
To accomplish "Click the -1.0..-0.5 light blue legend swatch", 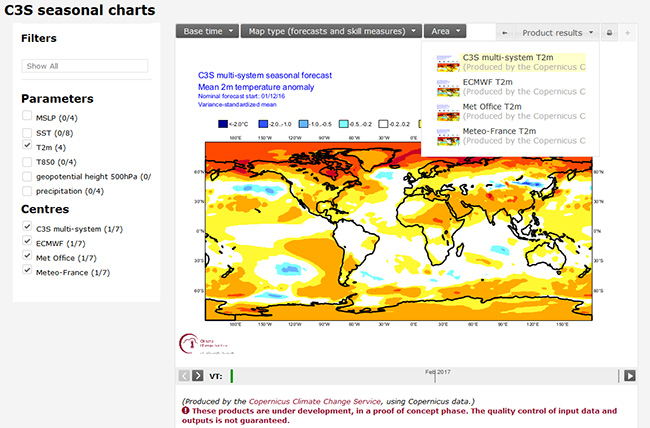I will click(x=303, y=124).
